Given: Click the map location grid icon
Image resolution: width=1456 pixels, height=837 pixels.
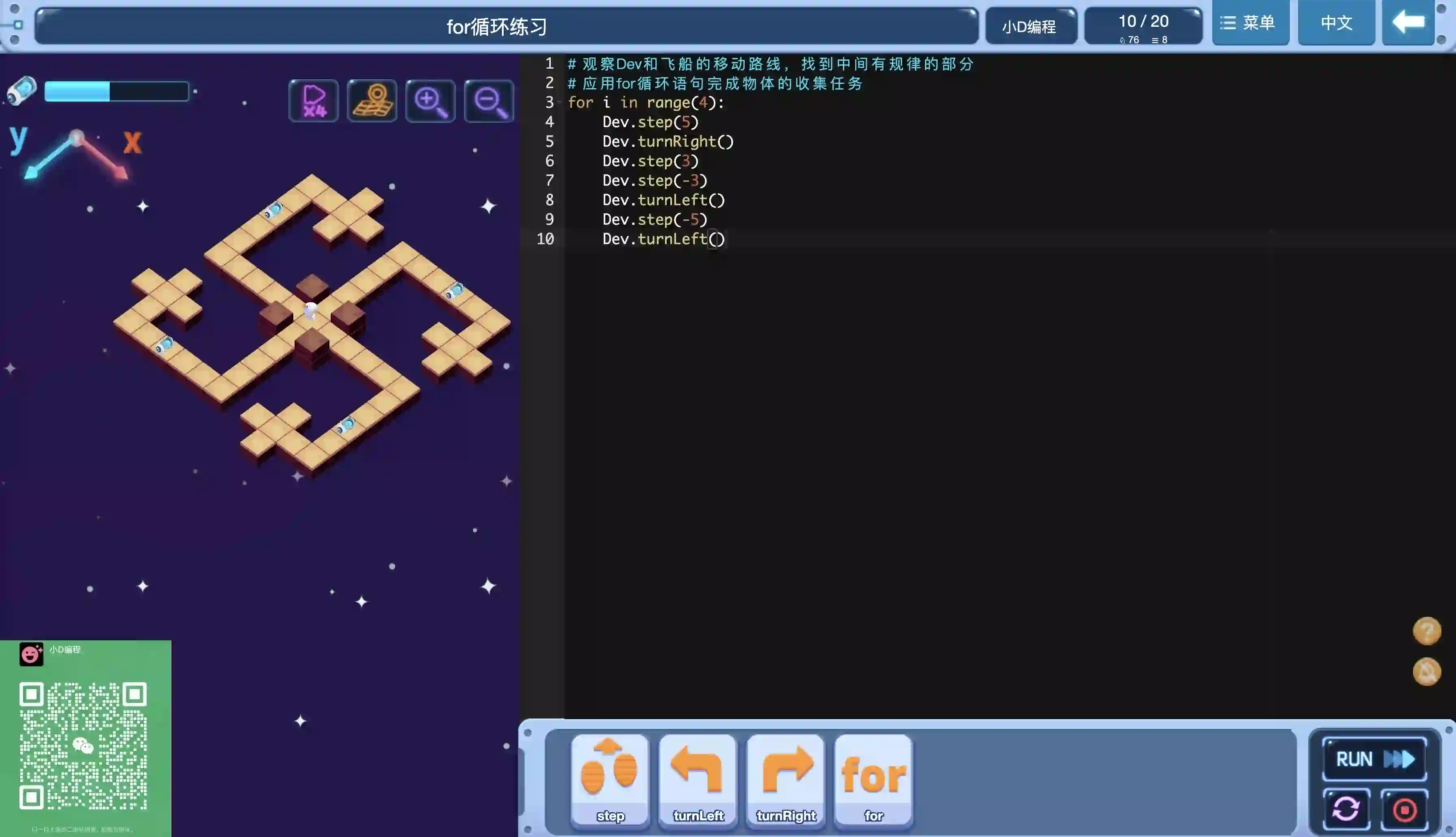Looking at the screenshot, I should (372, 101).
